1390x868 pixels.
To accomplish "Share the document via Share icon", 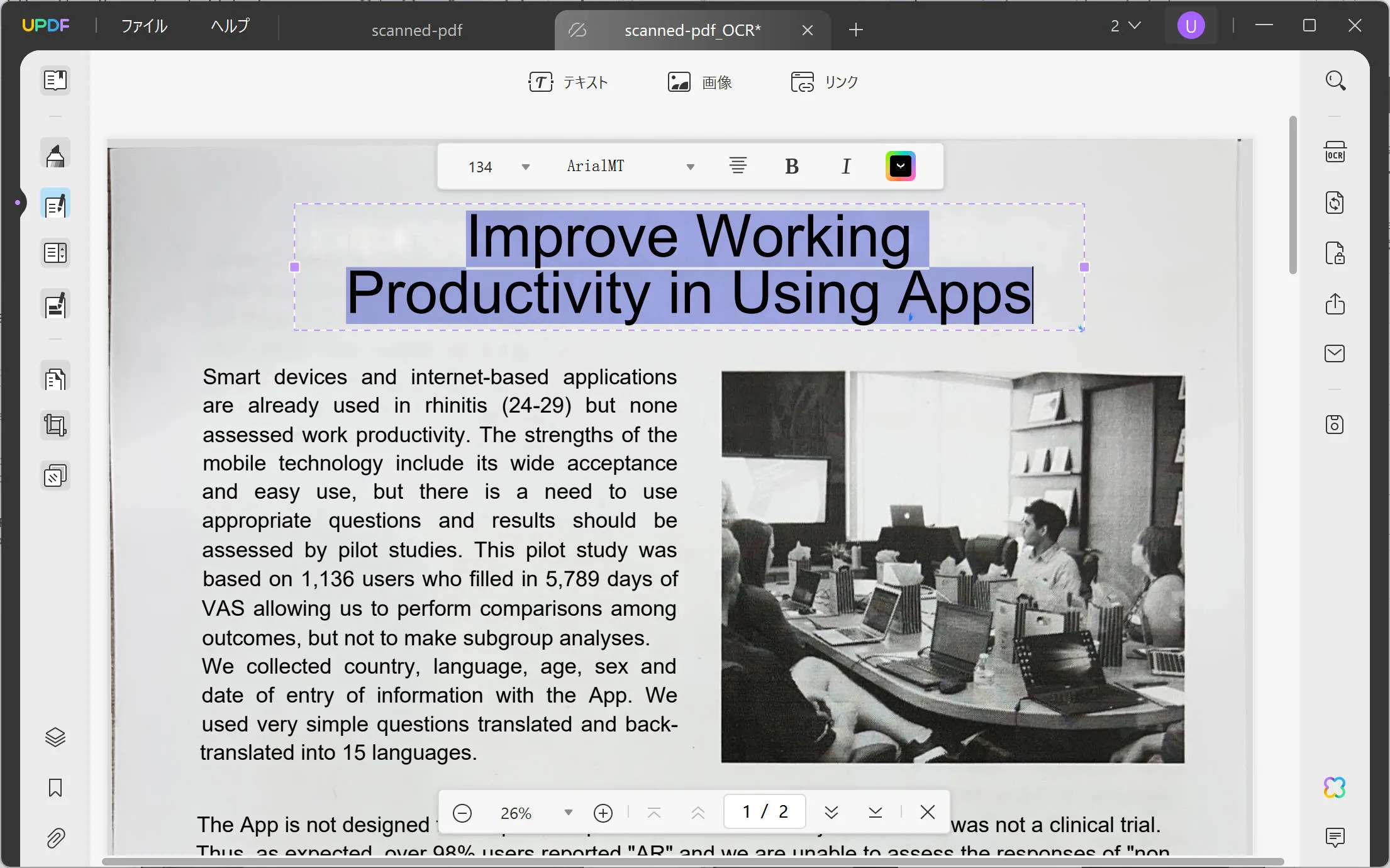I will click(1335, 304).
